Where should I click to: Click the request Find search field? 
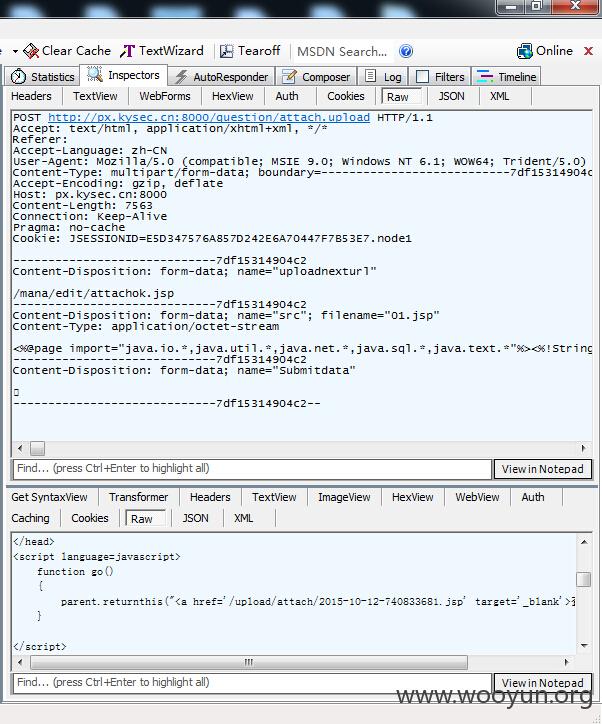point(252,469)
